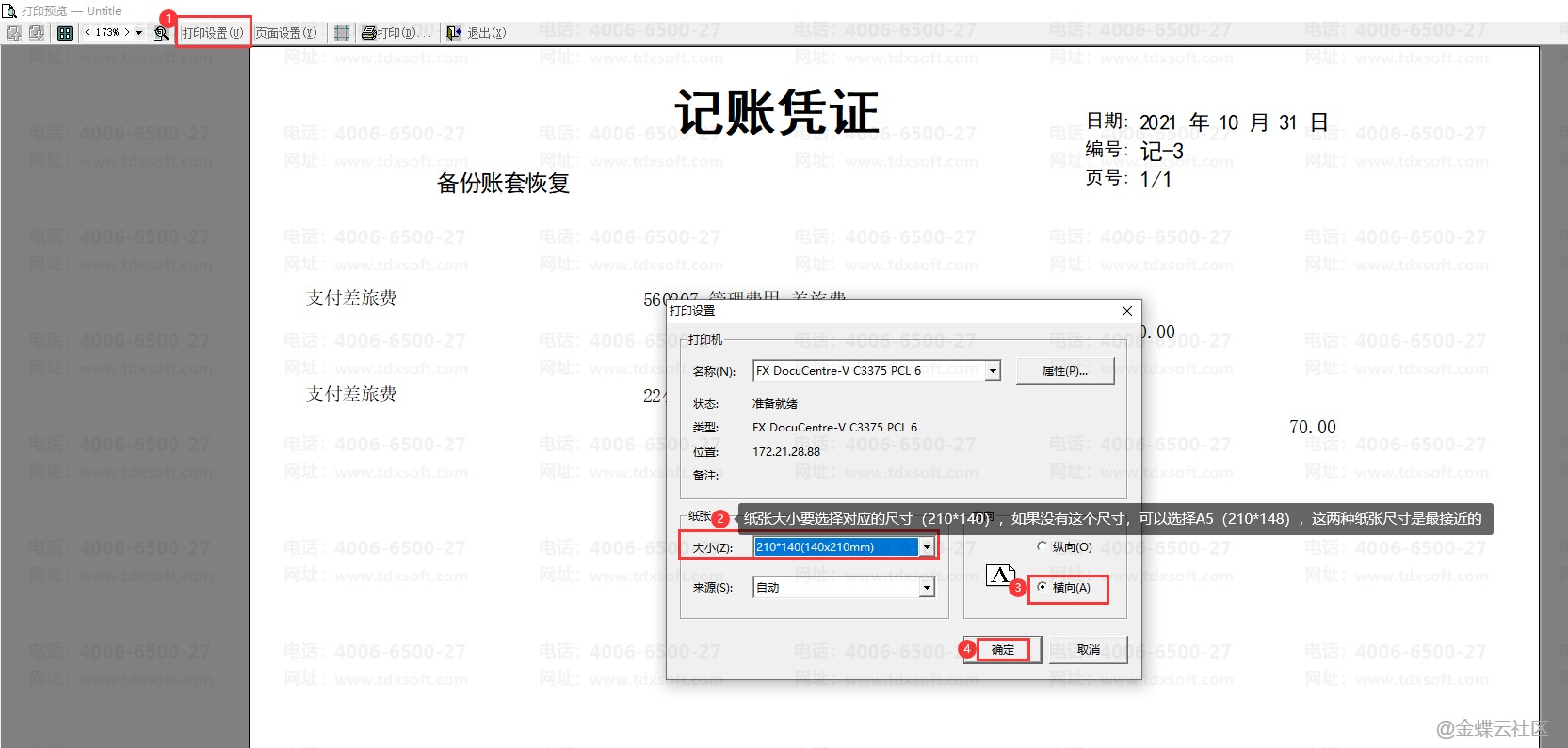
Task: Go to the next page in preview toolbar
Action: pos(37,33)
